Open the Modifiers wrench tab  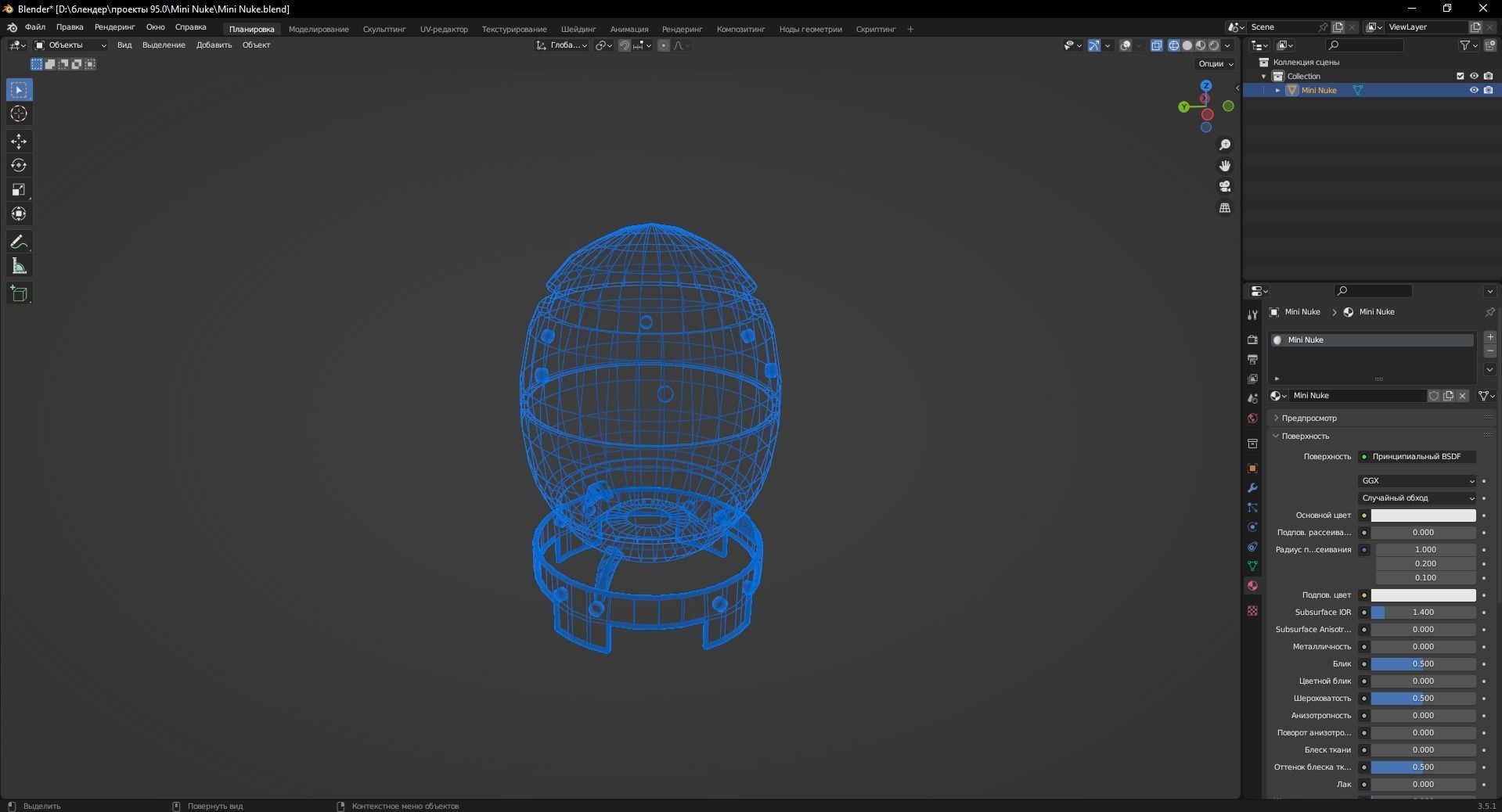click(1252, 488)
